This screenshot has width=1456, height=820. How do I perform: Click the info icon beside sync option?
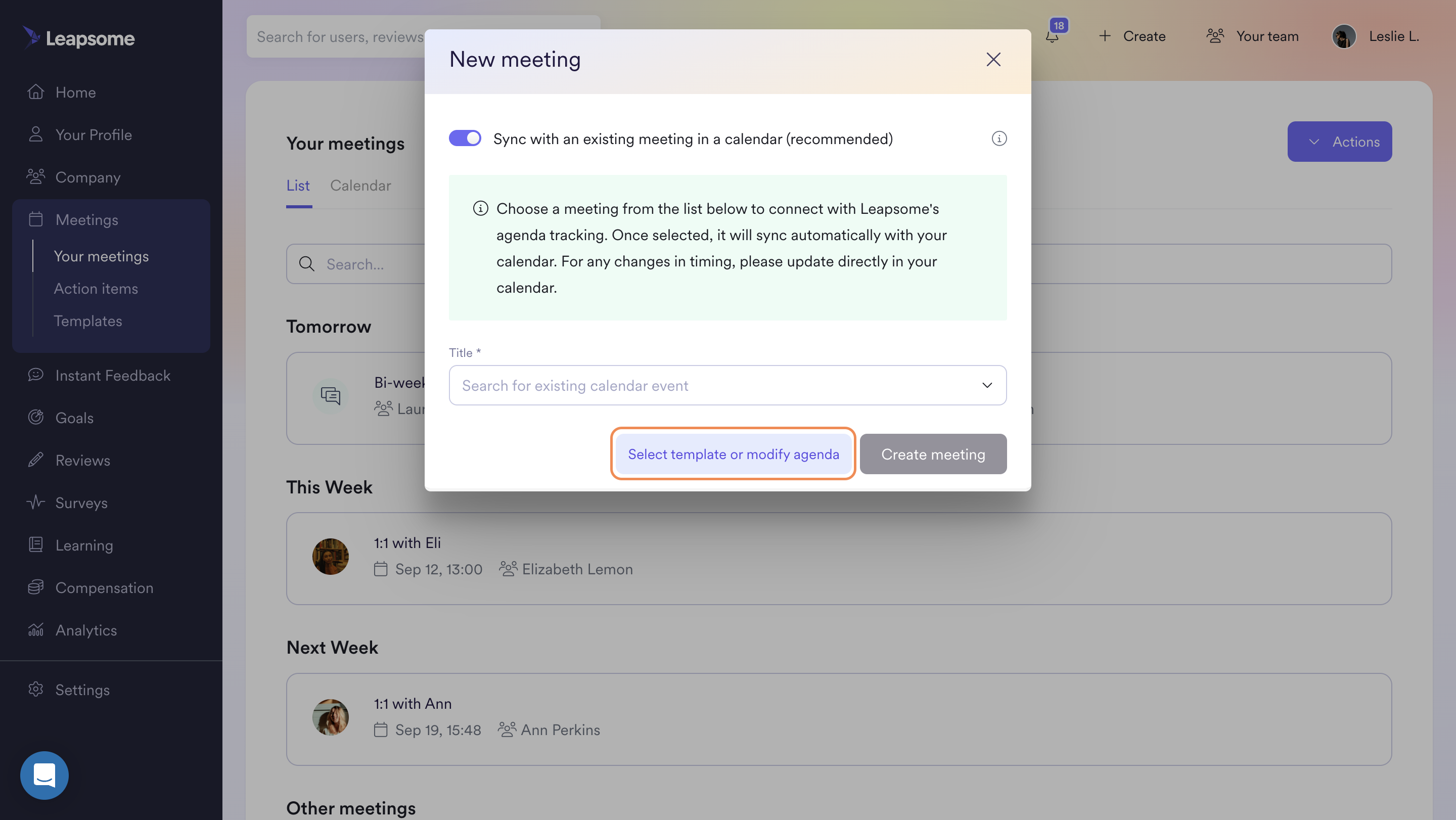point(999,139)
